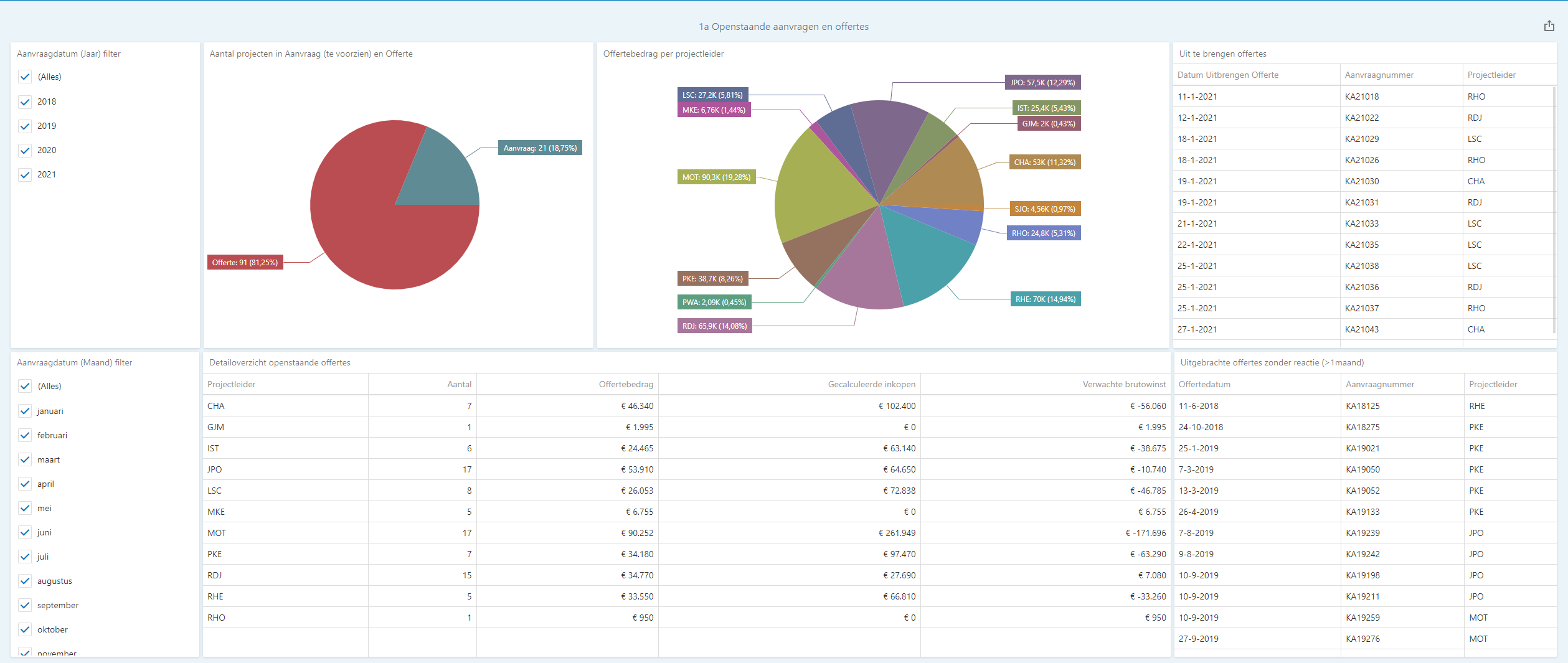The image size is (1568, 663).
Task: Toggle the maart month checkbox
Action: click(25, 459)
